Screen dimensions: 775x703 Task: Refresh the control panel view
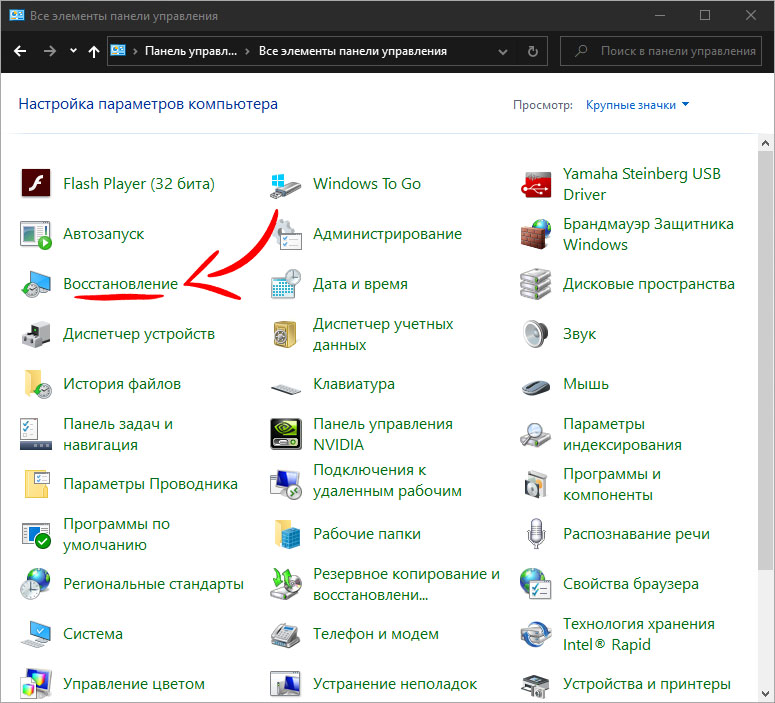[x=532, y=51]
